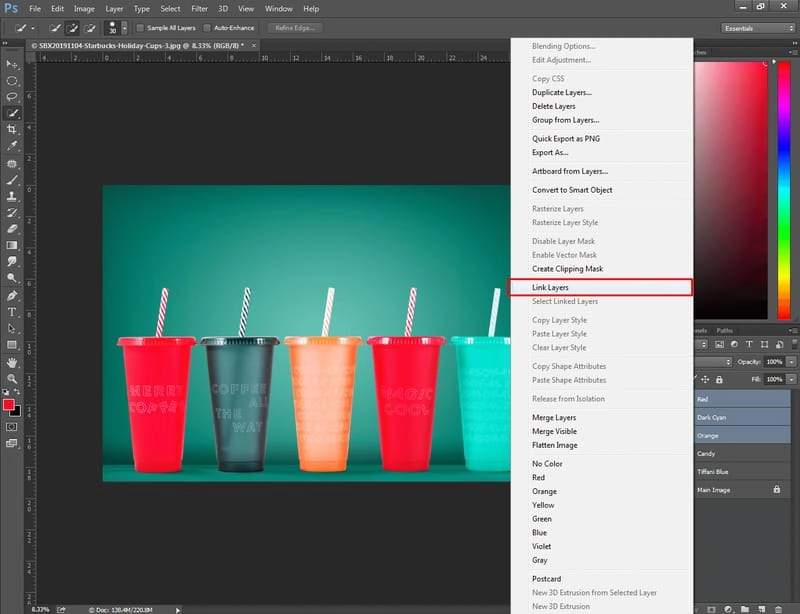
Task: Choose New selection mode in options bar
Action: tap(55, 28)
